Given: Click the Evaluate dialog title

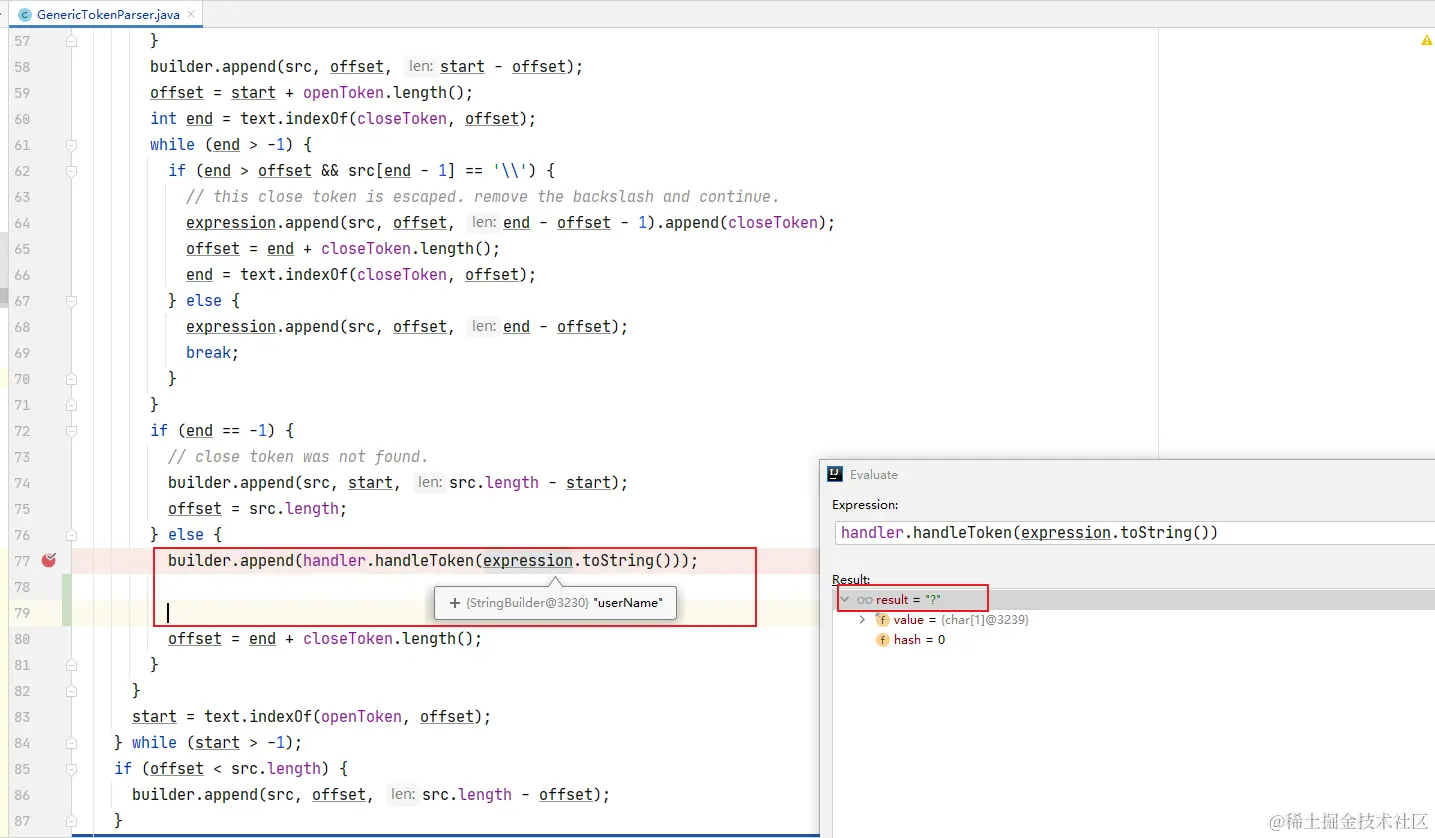Looking at the screenshot, I should click(874, 475).
